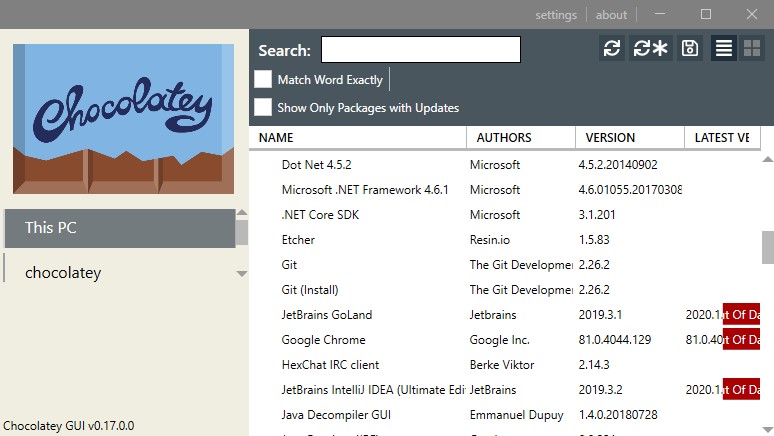Minimize the Chocolatey GUI window
Image resolution: width=774 pixels, height=436 pixels.
[x=660, y=14]
